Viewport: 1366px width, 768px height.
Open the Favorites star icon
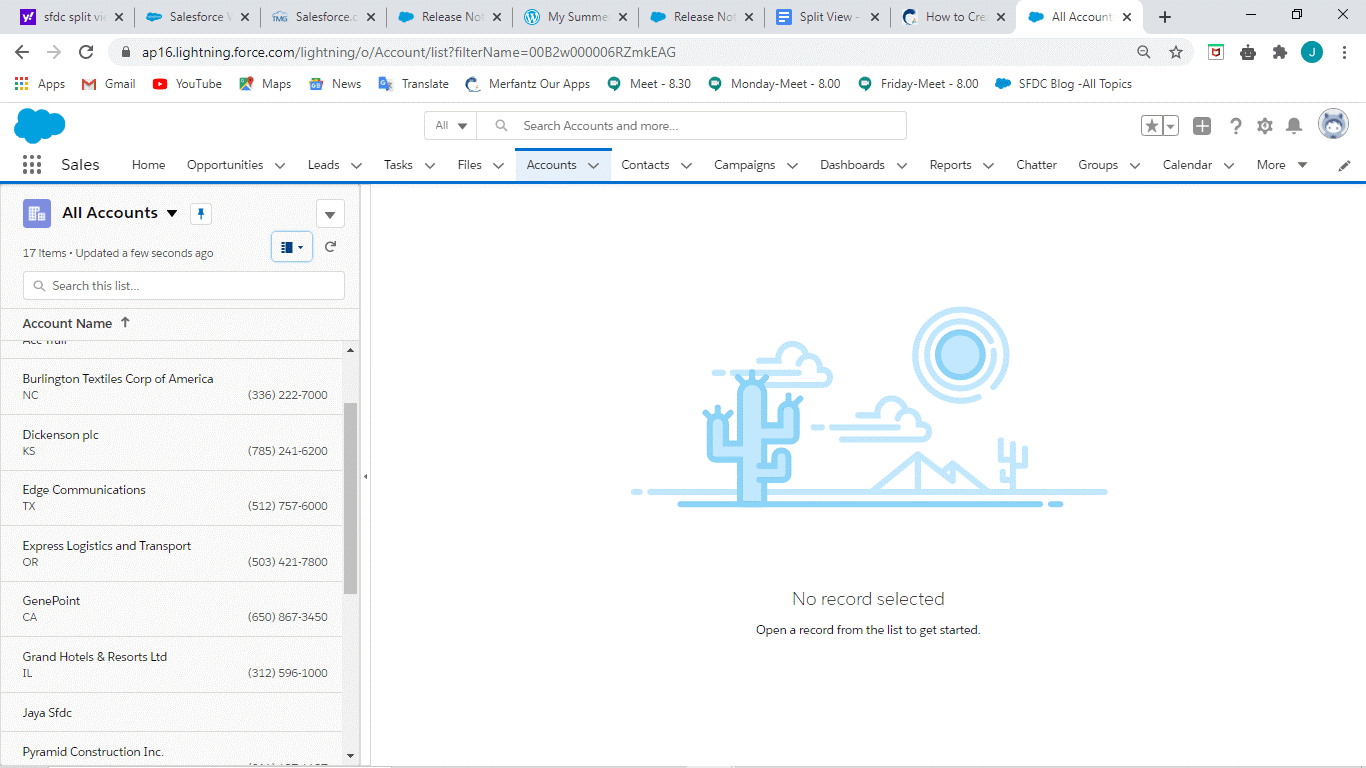pyautogui.click(x=1150, y=125)
